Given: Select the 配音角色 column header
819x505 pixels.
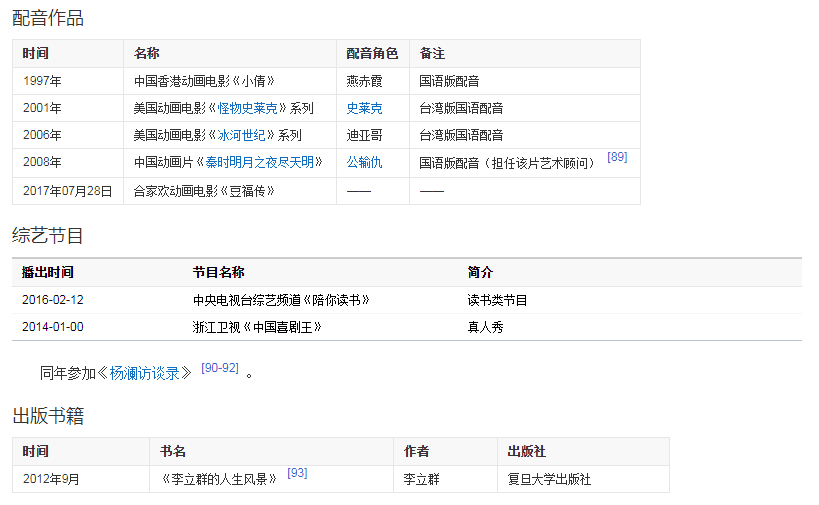Looking at the screenshot, I should click(372, 53).
